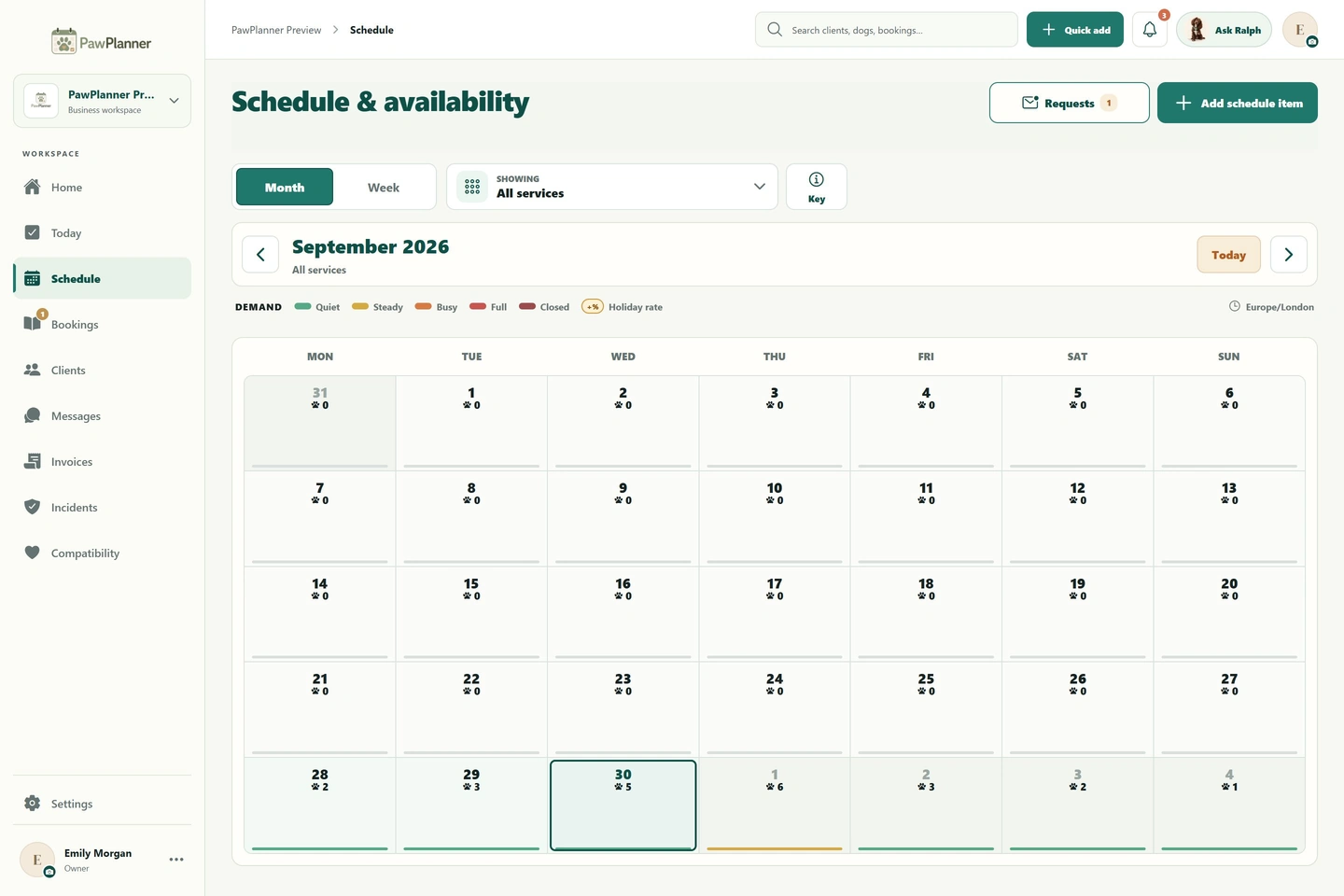Select September 15 calendar cell

click(x=471, y=613)
